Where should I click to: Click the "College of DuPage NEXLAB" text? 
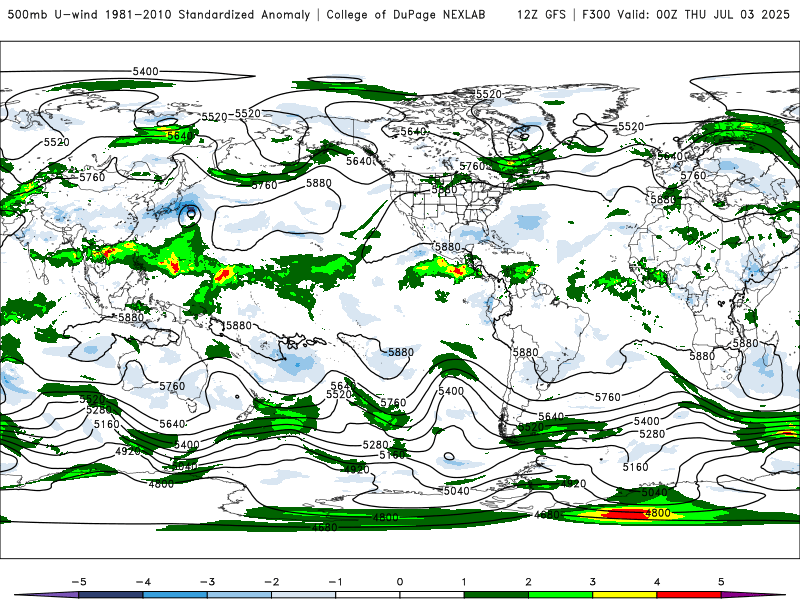coord(406,15)
